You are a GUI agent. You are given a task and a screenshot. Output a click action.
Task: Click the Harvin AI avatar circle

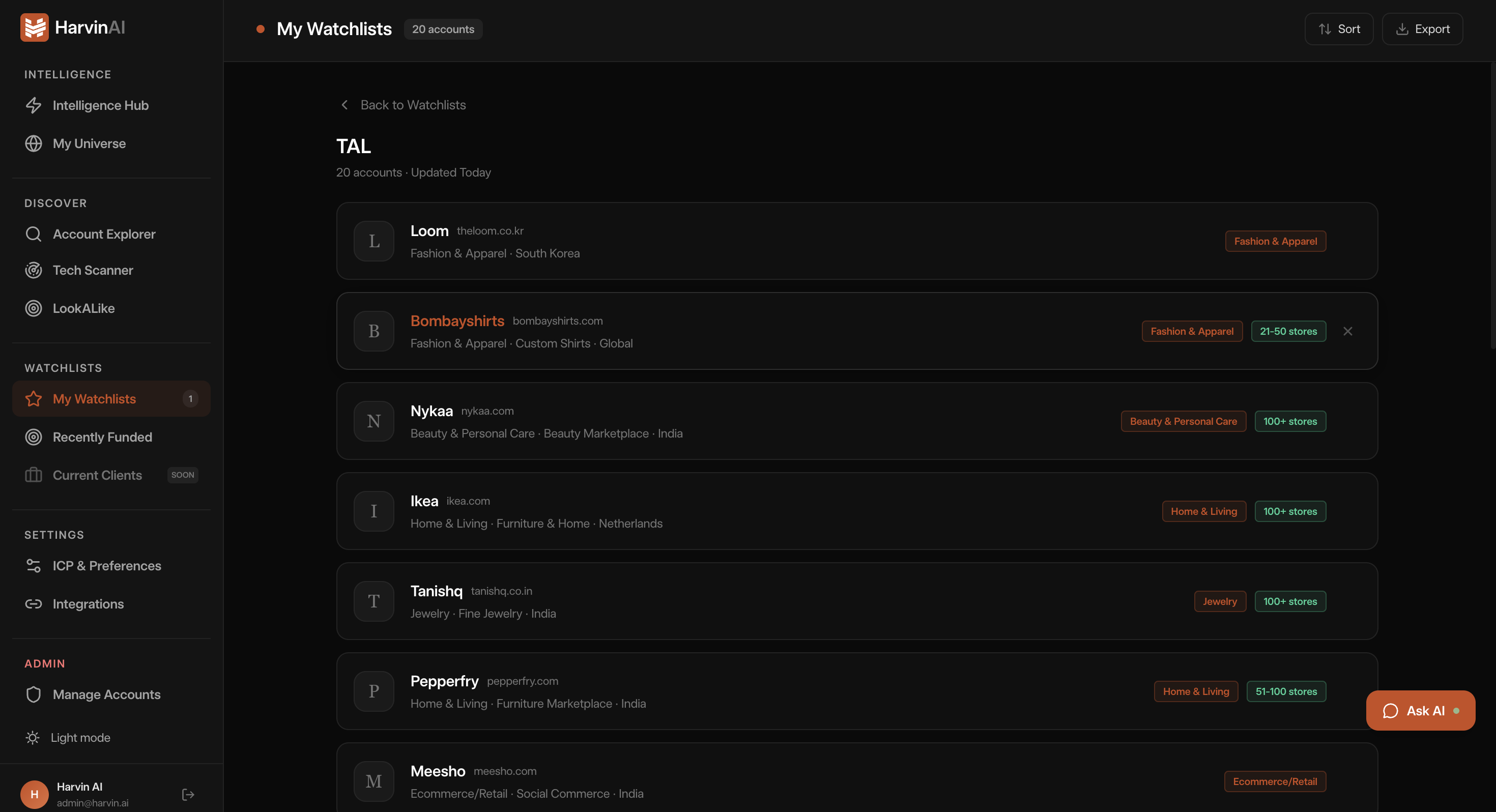coord(35,795)
